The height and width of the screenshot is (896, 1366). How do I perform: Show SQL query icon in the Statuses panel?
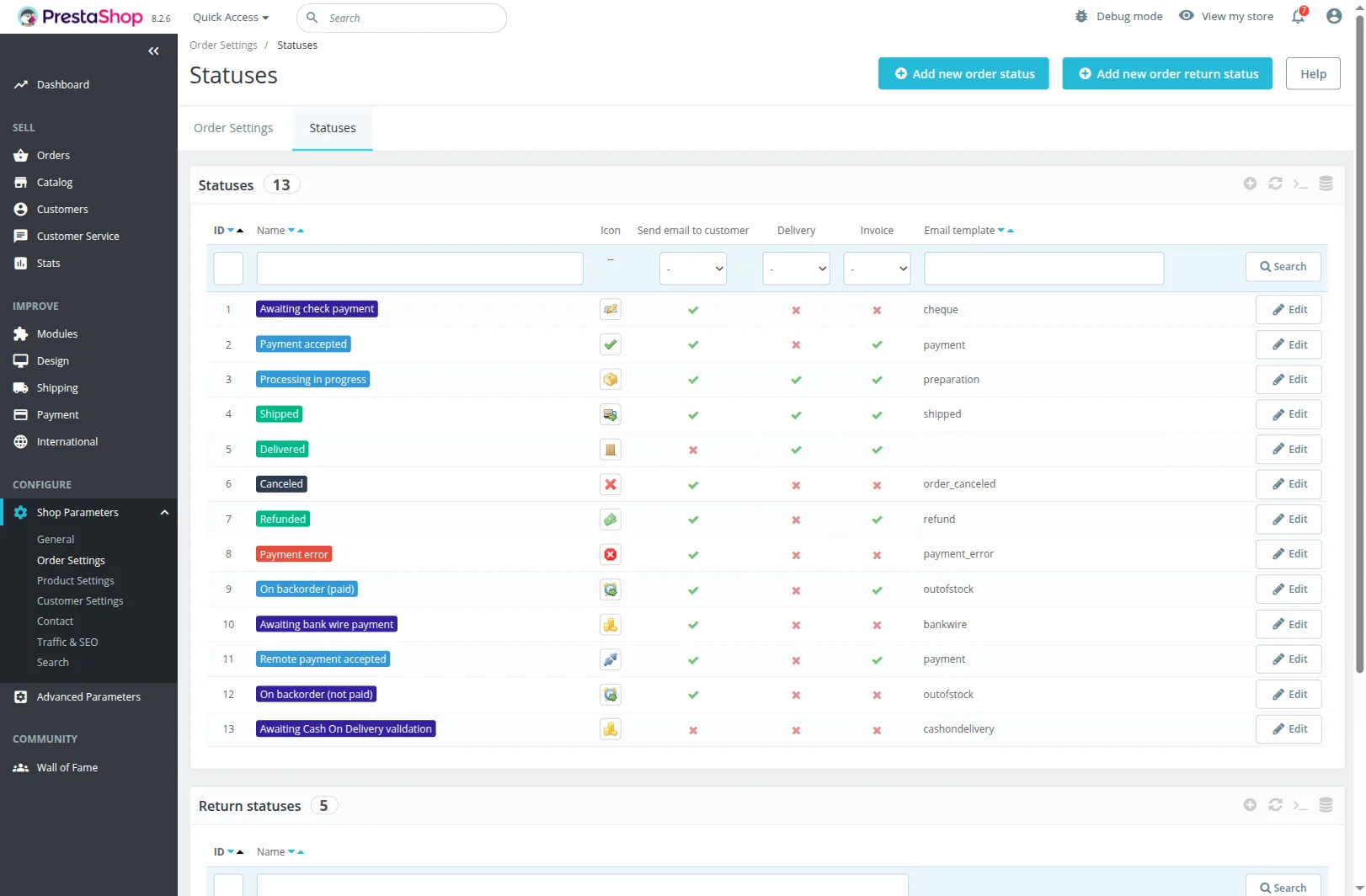pos(1300,184)
